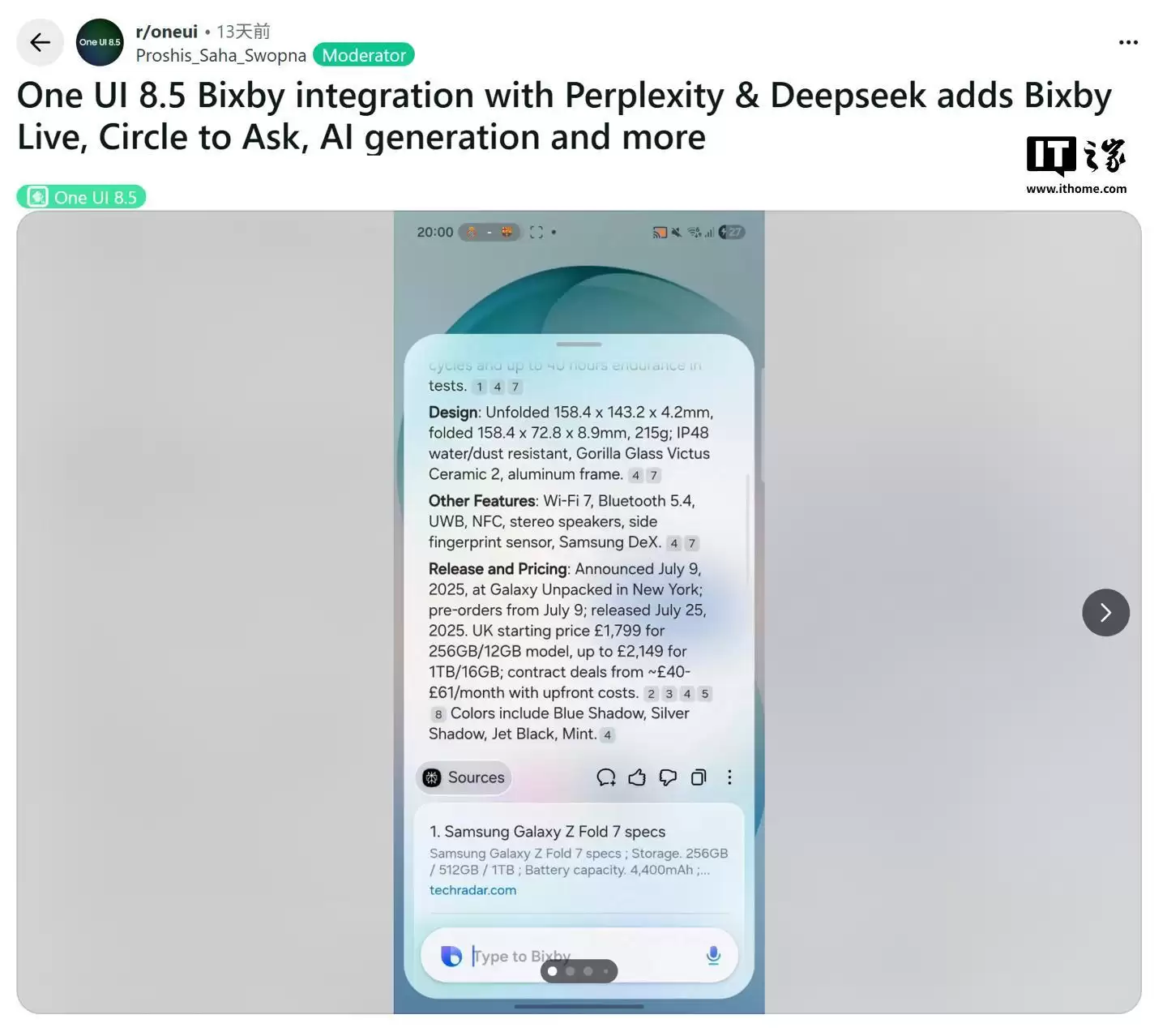Click the Moderator badge

click(364, 55)
